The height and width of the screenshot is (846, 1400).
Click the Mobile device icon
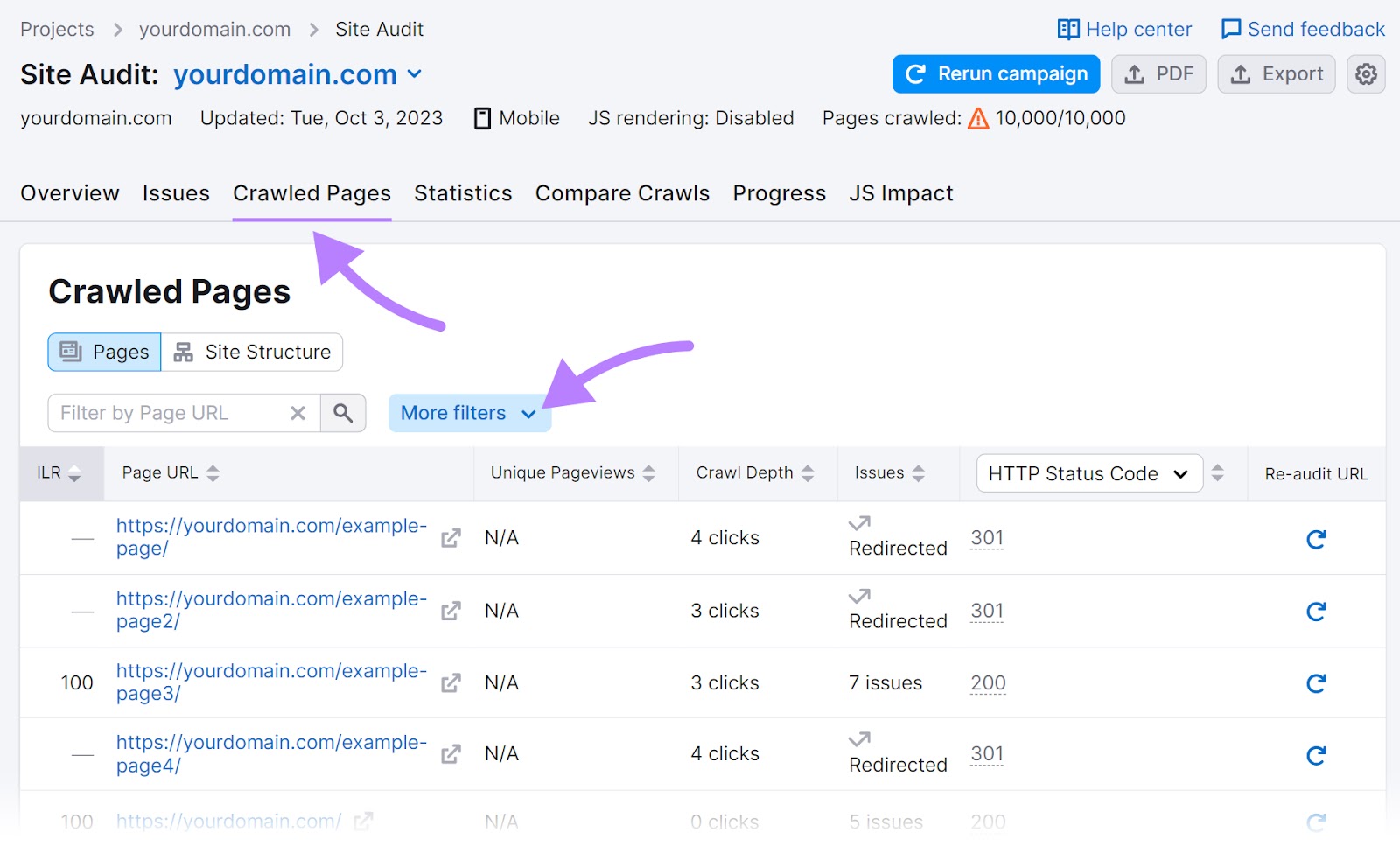[482, 117]
